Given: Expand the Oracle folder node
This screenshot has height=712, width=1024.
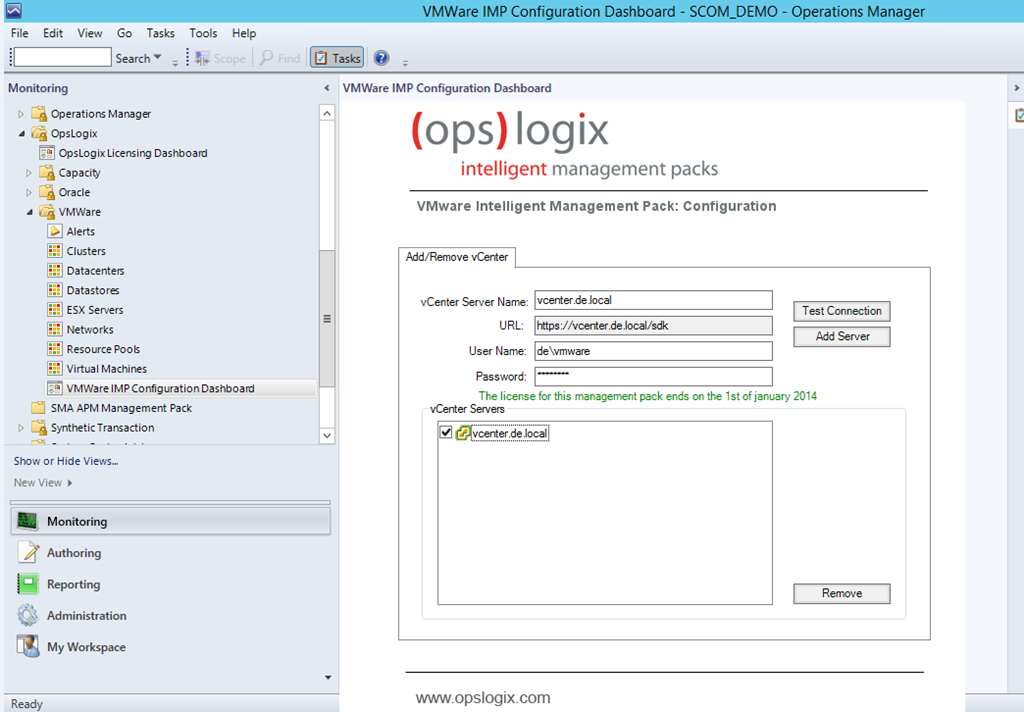Looking at the screenshot, I should point(29,192).
